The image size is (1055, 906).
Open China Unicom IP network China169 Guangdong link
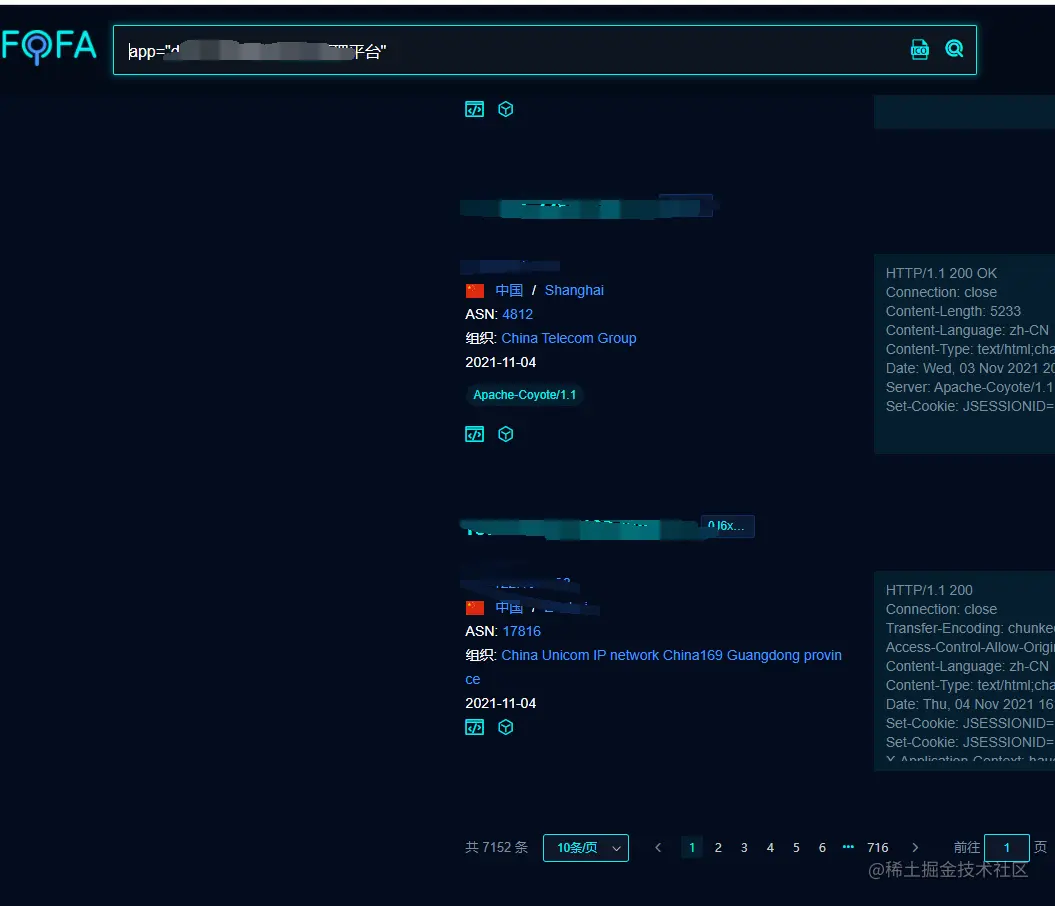653,667
